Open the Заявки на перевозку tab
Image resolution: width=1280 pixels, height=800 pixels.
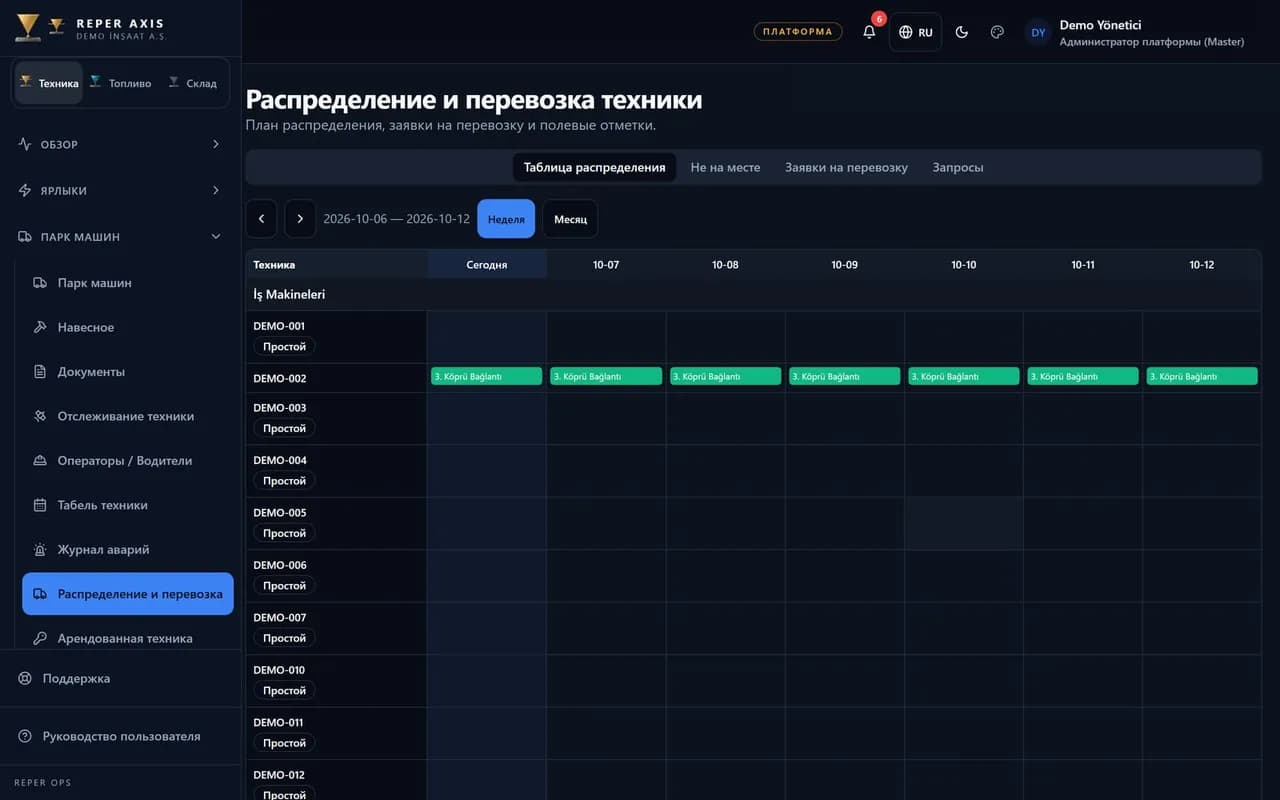(846, 167)
